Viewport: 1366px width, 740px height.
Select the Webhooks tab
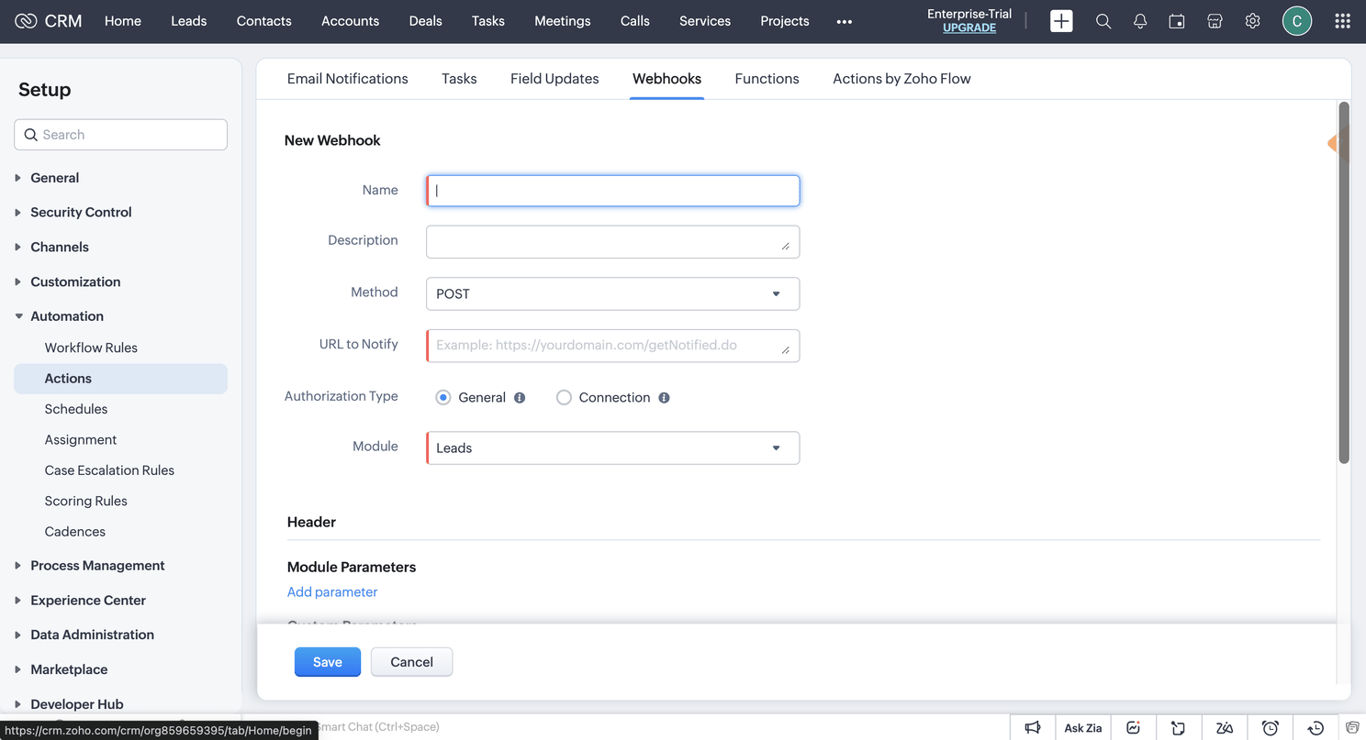(x=667, y=79)
